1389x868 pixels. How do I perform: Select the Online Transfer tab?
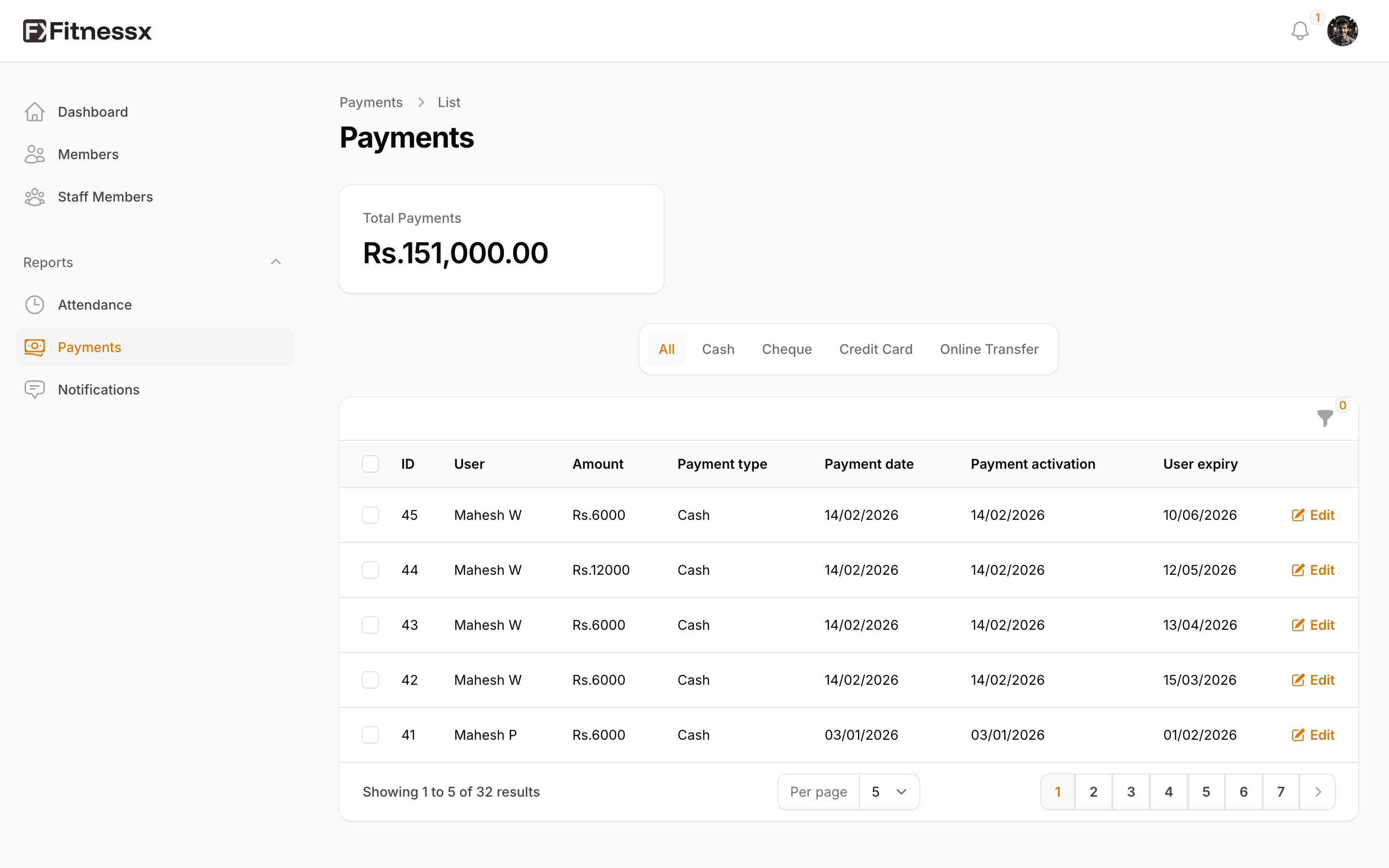[989, 349]
